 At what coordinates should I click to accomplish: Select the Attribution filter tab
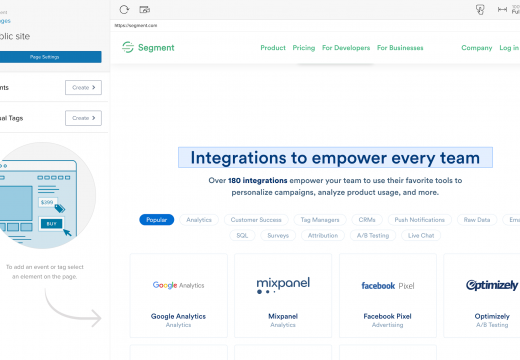(x=323, y=235)
